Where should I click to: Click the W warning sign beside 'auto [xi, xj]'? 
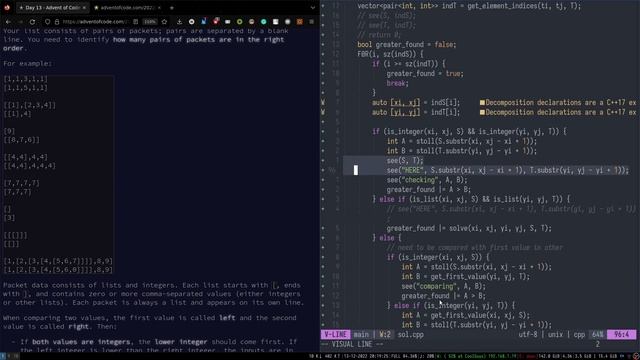pos(323,103)
